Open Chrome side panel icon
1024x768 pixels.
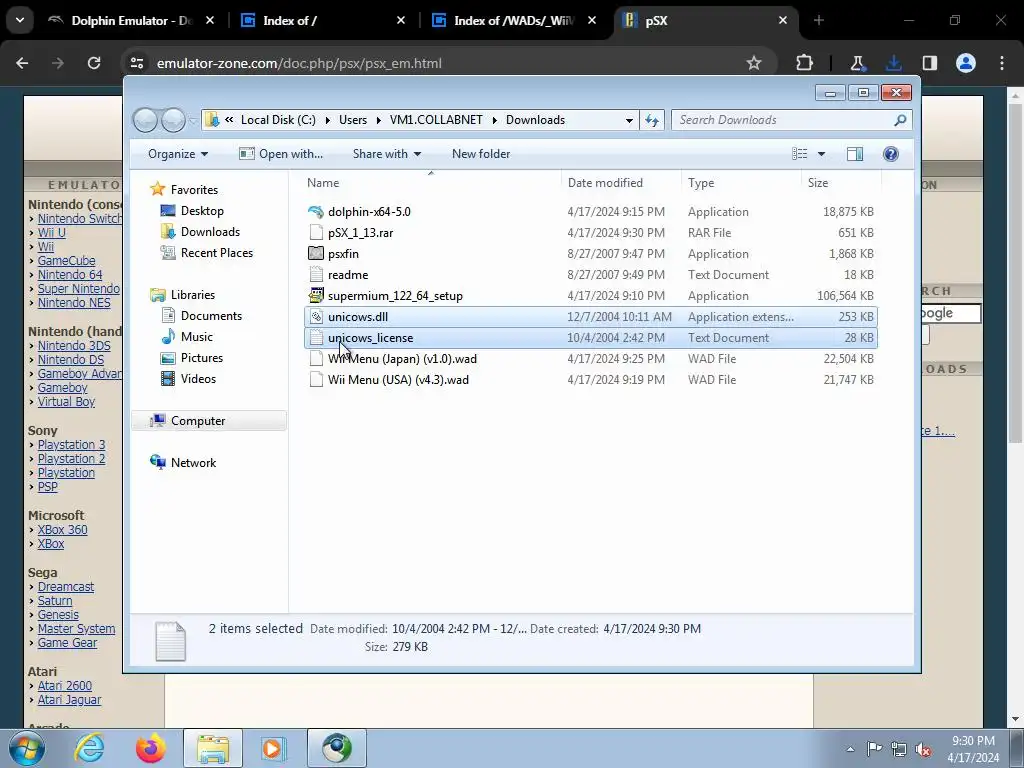pyautogui.click(x=929, y=63)
